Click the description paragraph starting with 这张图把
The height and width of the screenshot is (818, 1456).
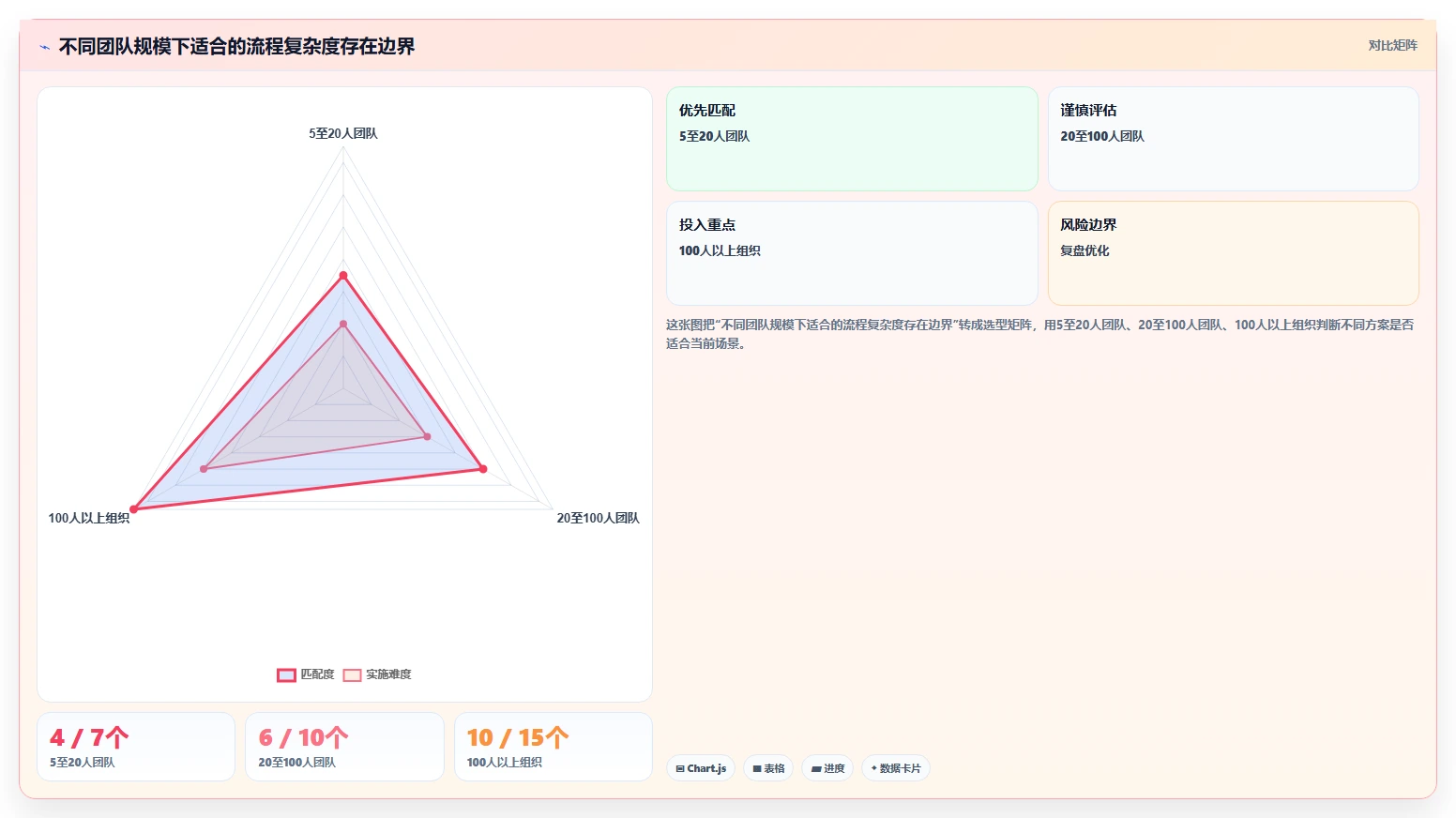click(1039, 334)
